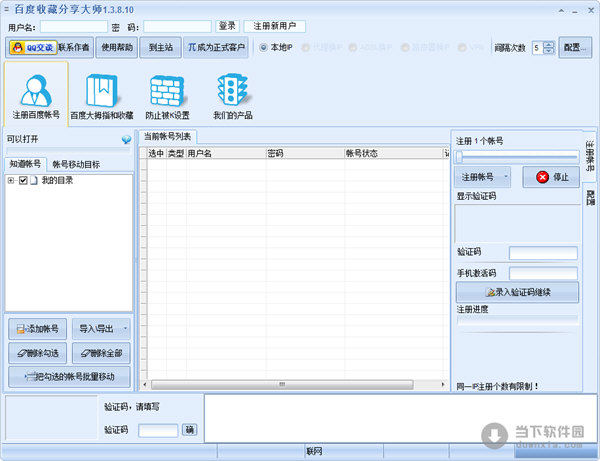Select the 当前帐号列表 tab
Screen dimensions: 600x461
167,137
